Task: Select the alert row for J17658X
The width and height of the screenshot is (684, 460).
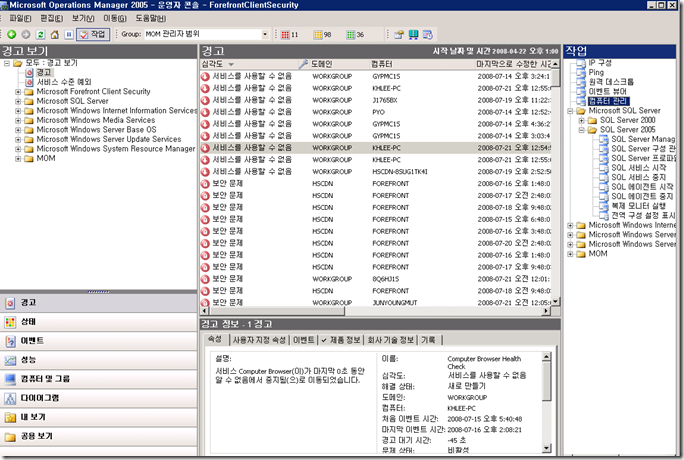Action: pos(376,100)
